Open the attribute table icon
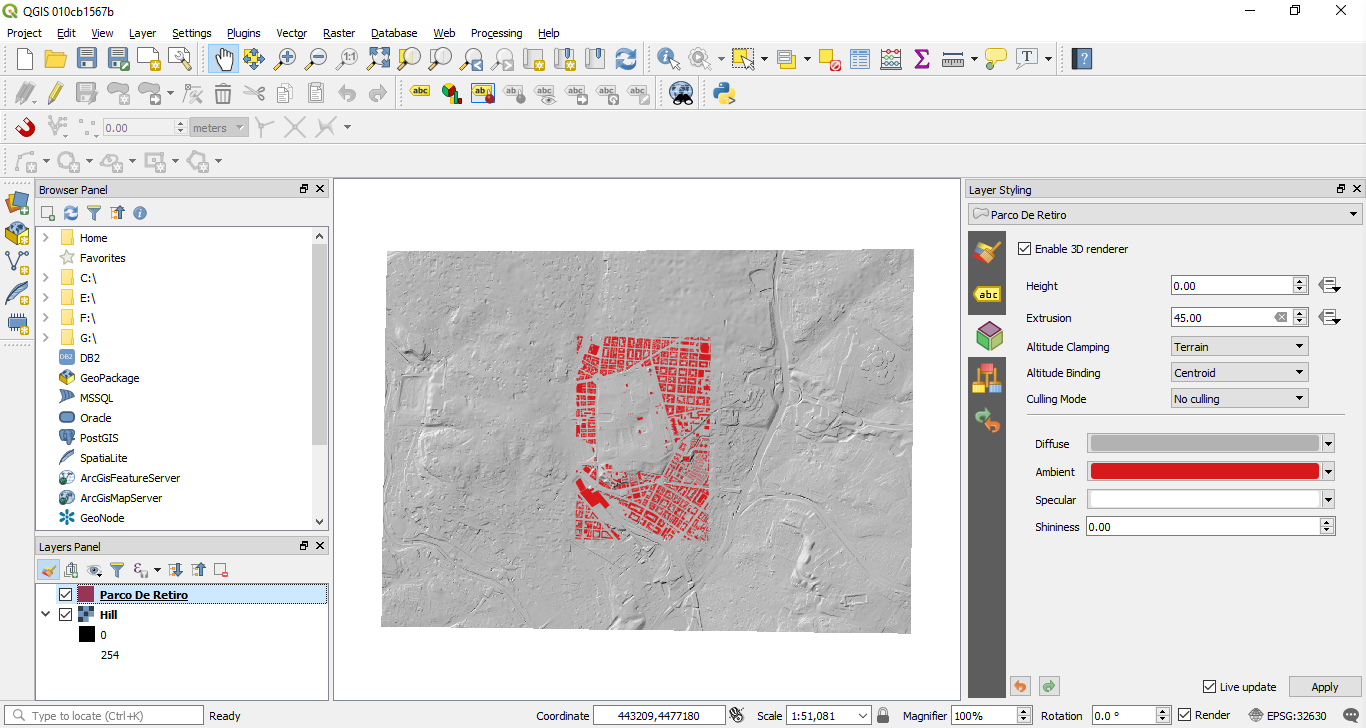The height and width of the screenshot is (728, 1366). pos(860,59)
